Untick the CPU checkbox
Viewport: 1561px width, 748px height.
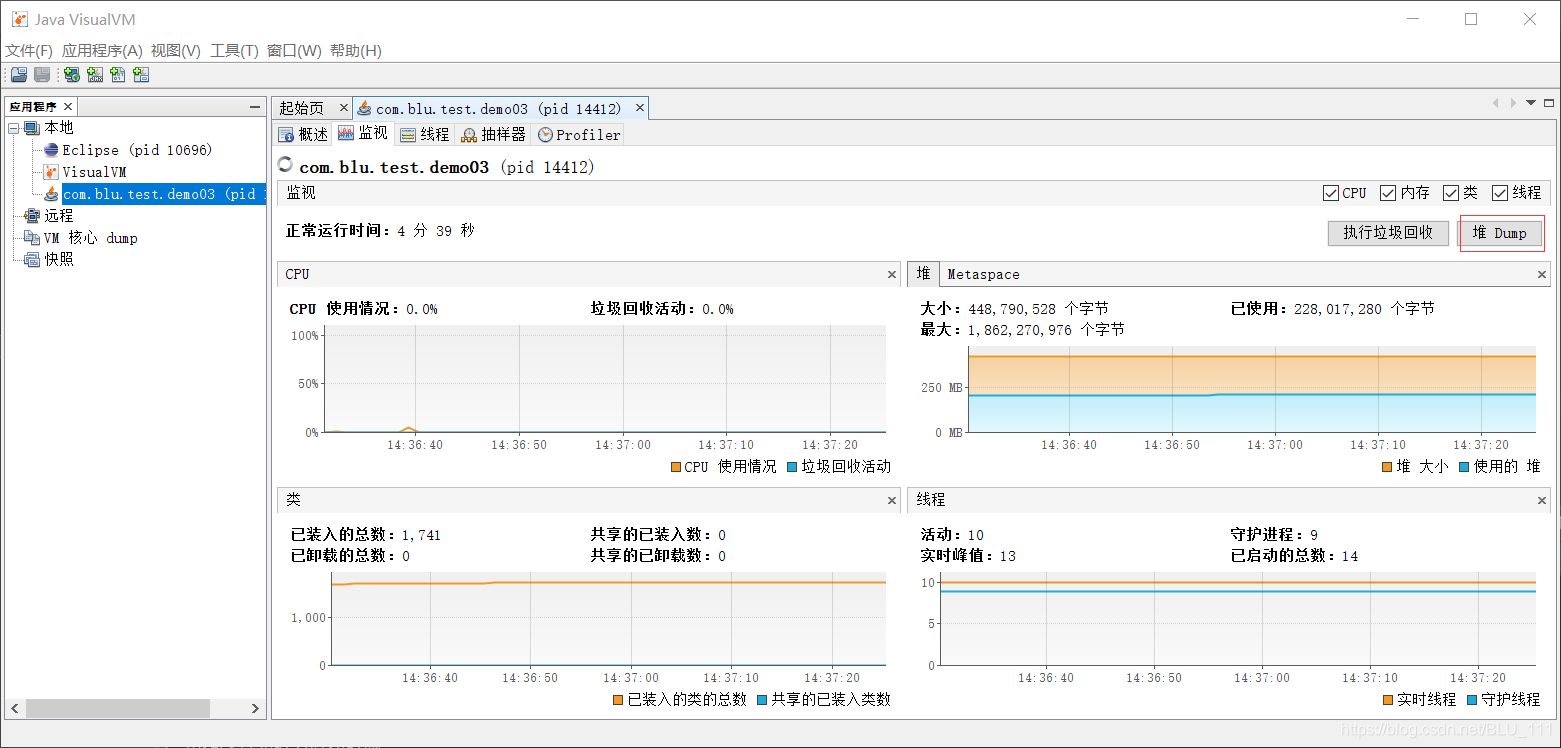click(x=1330, y=193)
